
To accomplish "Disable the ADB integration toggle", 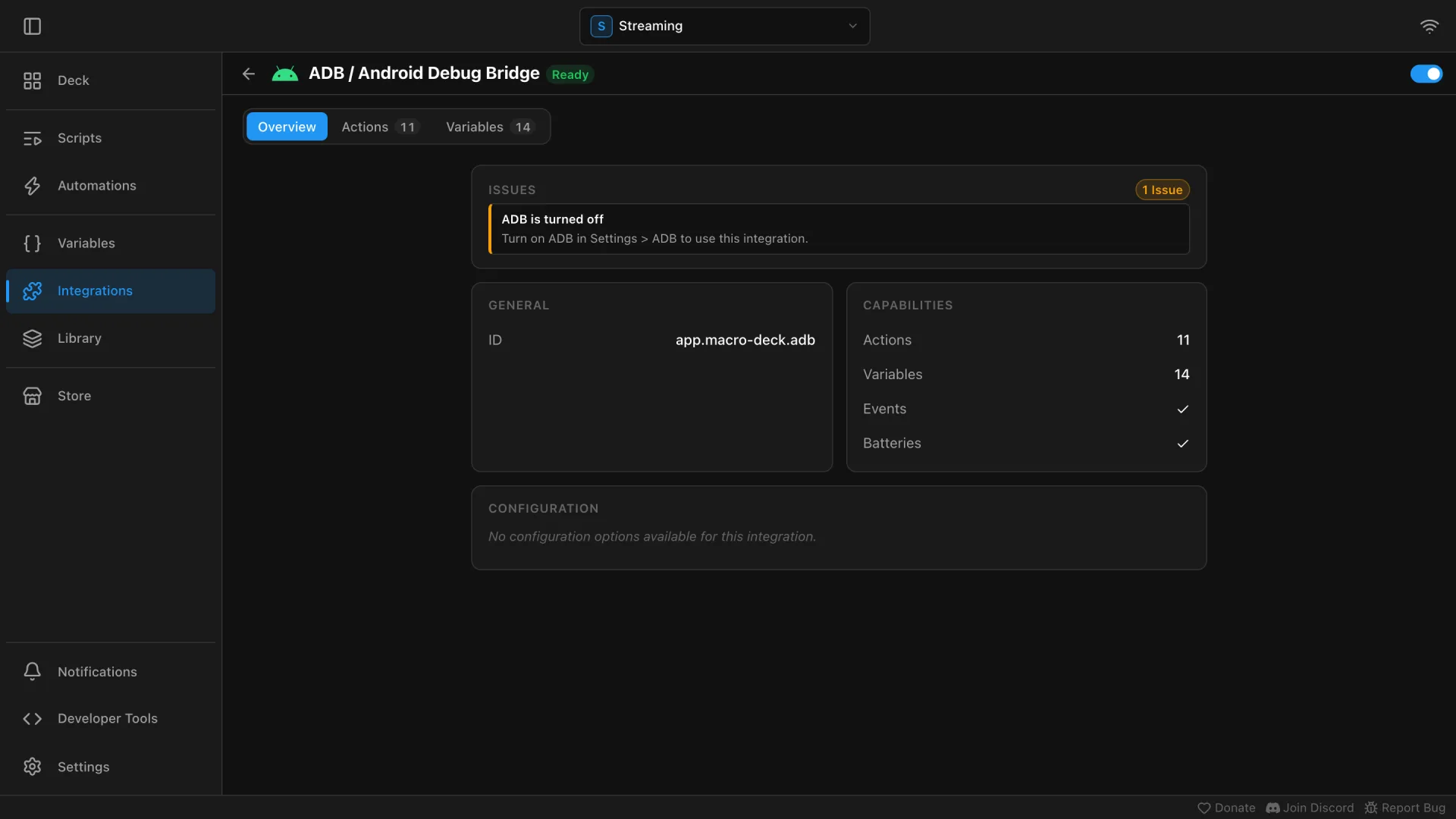I will (x=1426, y=74).
